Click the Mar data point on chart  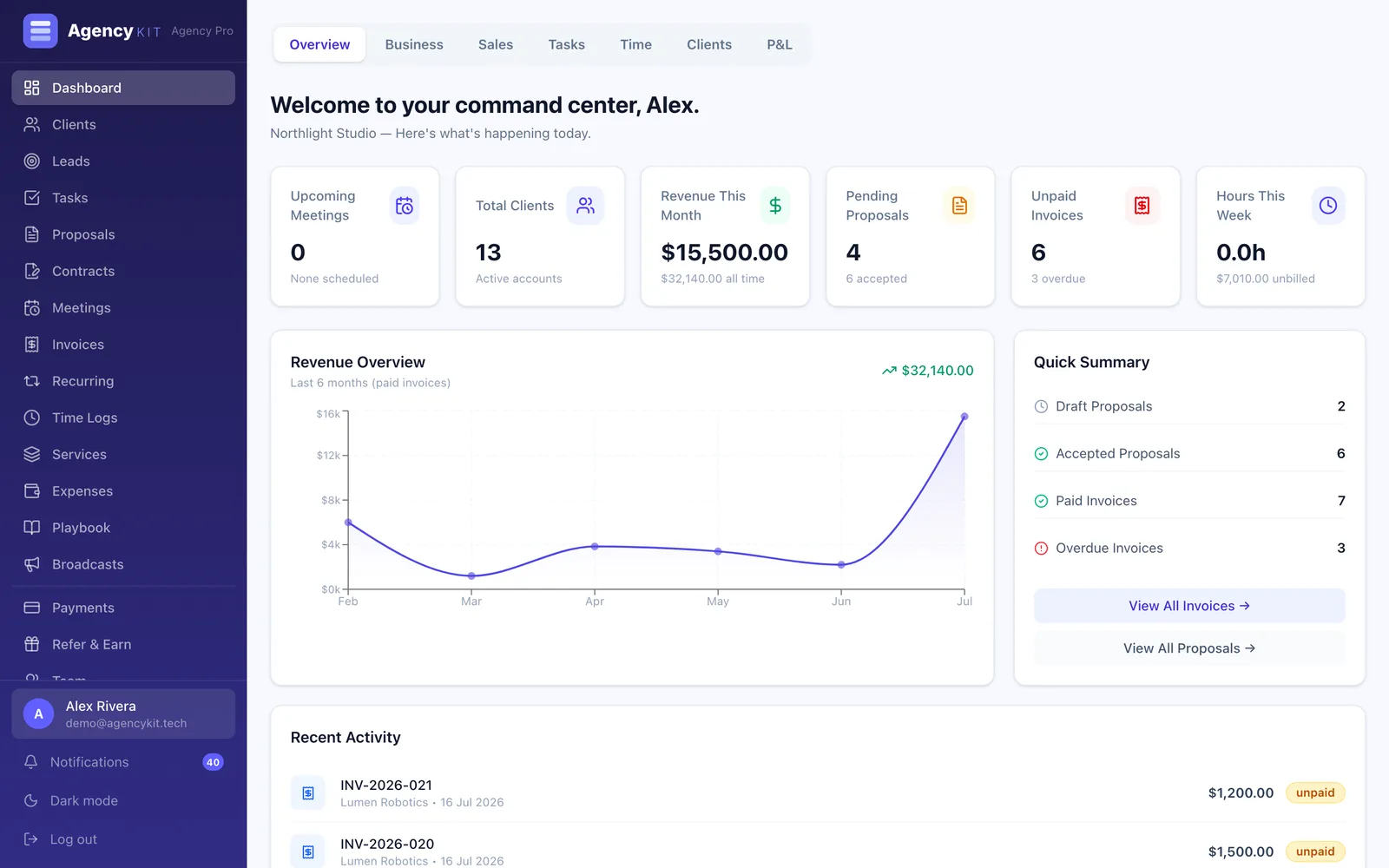pos(471,575)
